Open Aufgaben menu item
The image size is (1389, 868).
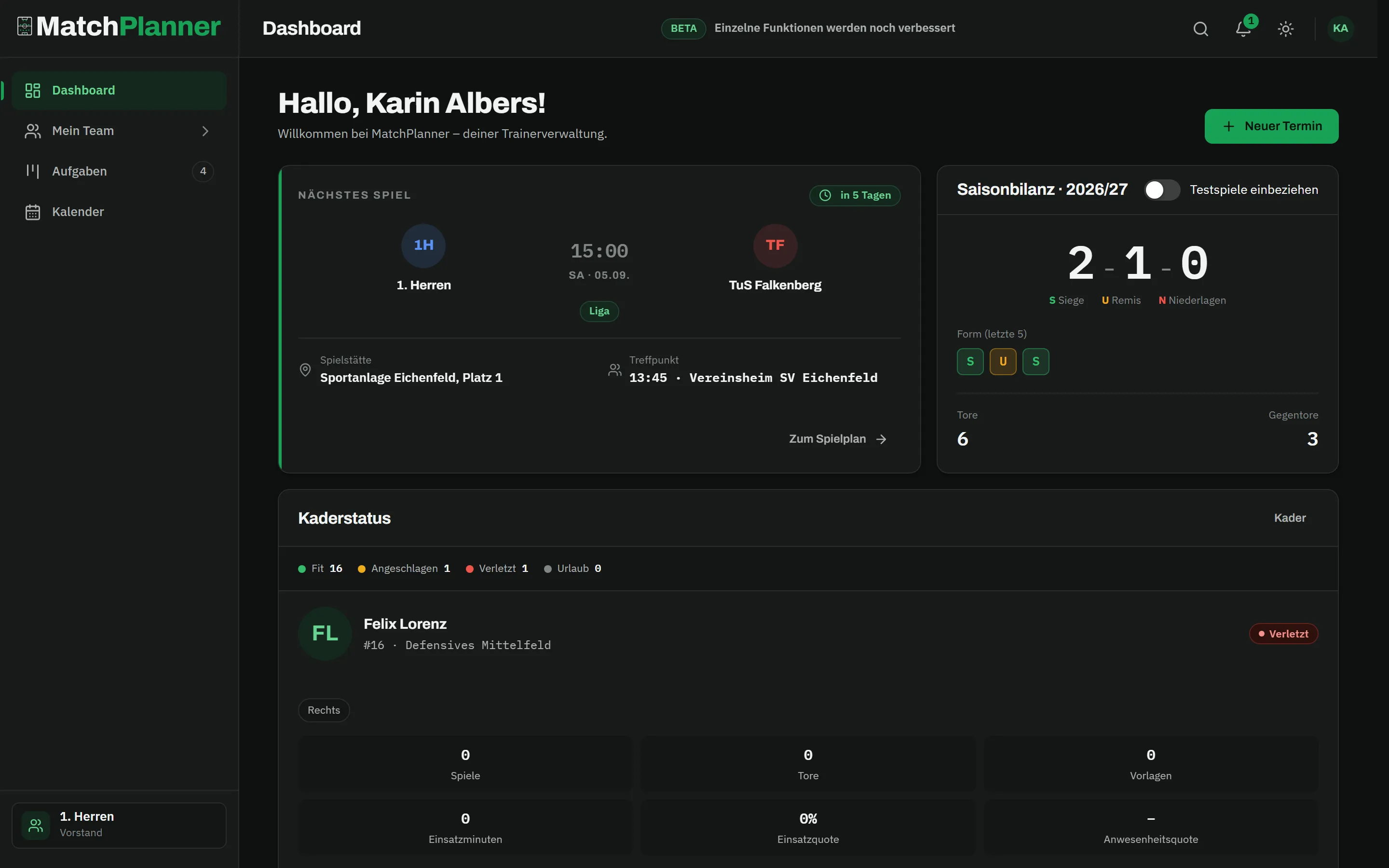(119, 171)
